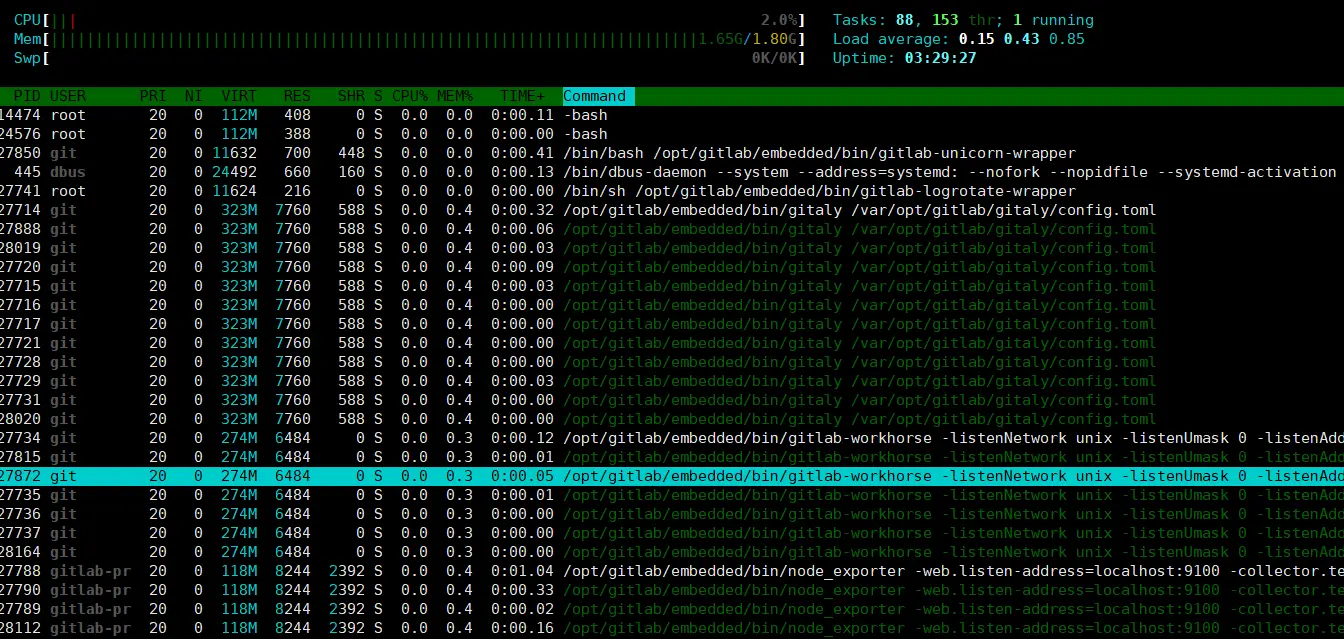
Task: Select gitlab-workhorse process with PID 27734
Action: point(672,438)
